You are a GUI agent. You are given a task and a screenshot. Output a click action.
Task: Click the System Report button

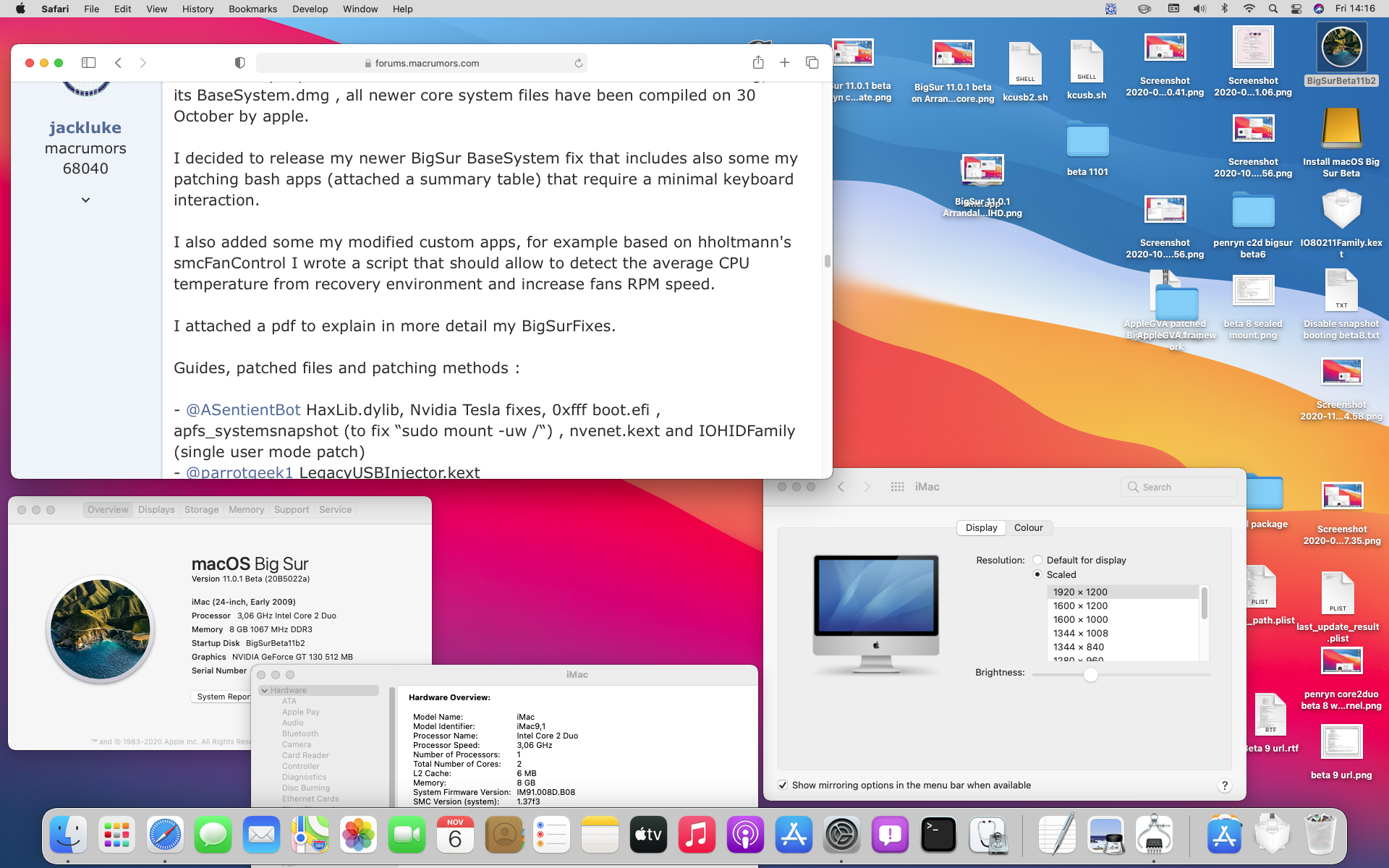click(222, 697)
